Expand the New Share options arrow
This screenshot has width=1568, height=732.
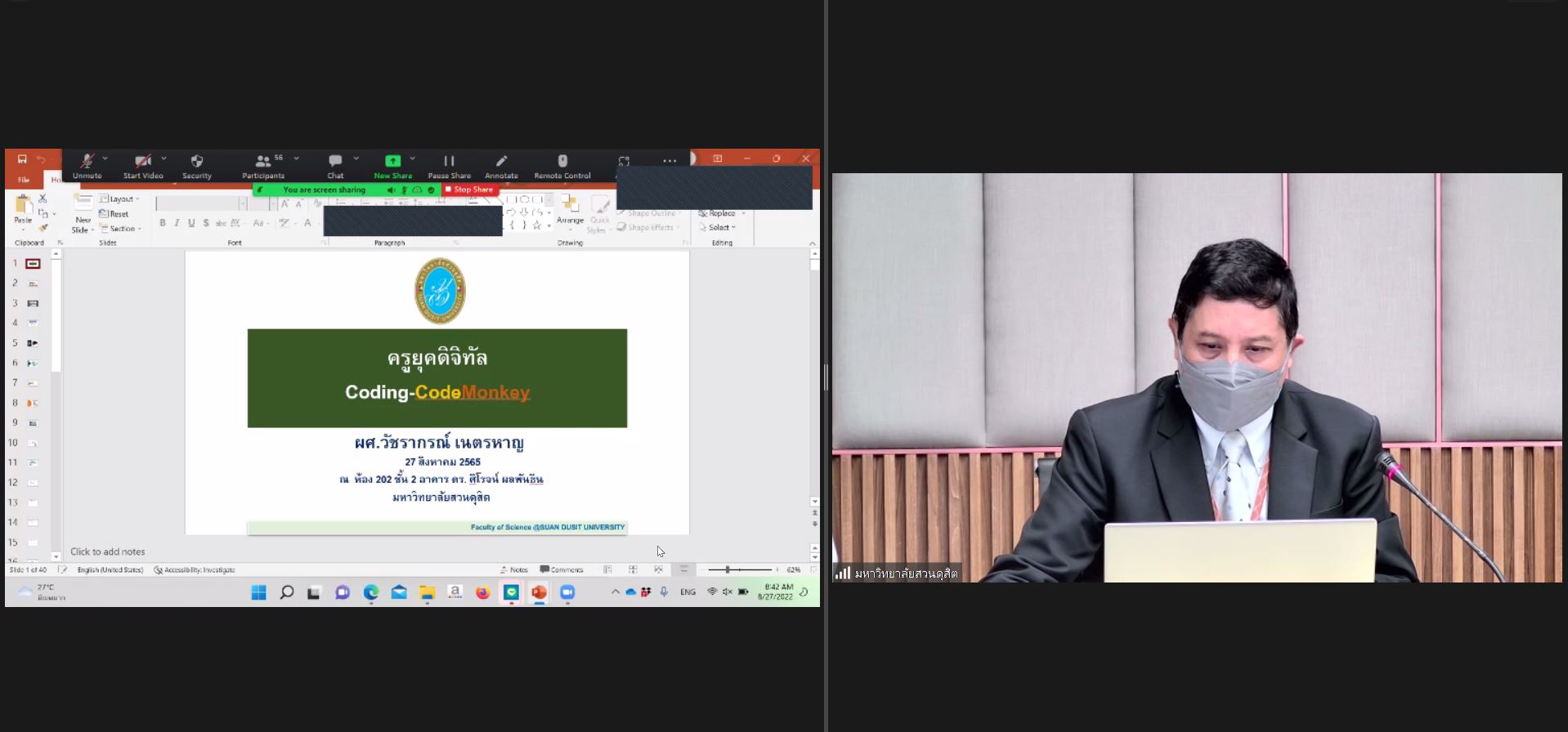412,158
